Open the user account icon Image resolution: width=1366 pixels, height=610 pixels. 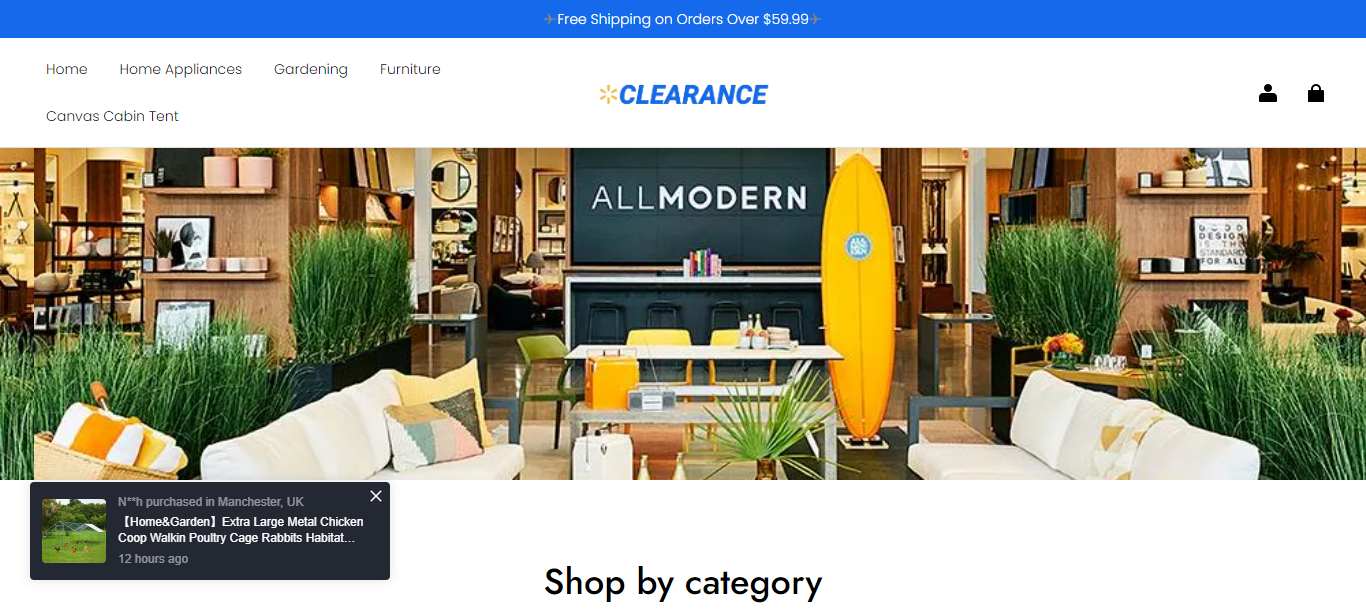1268,93
